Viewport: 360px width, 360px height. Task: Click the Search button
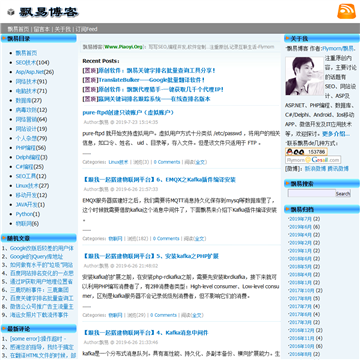343,194
